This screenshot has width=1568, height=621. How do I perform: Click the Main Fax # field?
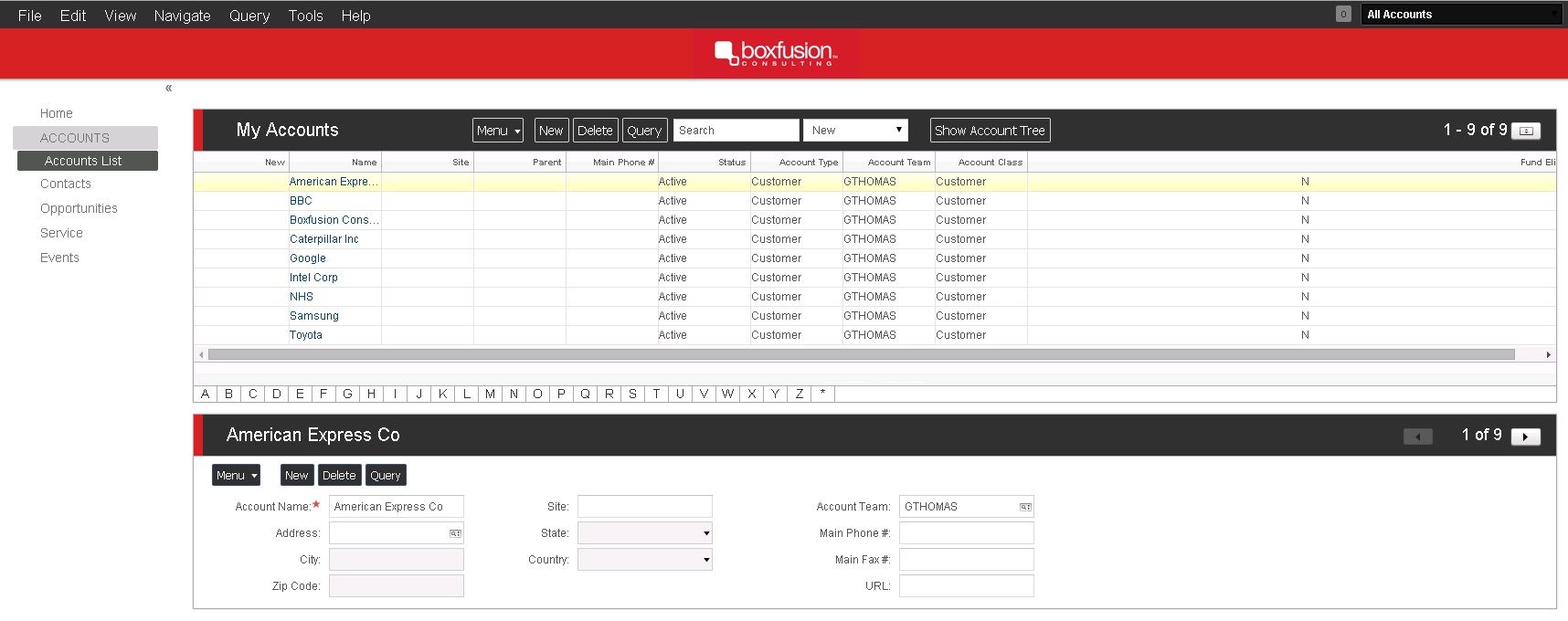pyautogui.click(x=967, y=560)
